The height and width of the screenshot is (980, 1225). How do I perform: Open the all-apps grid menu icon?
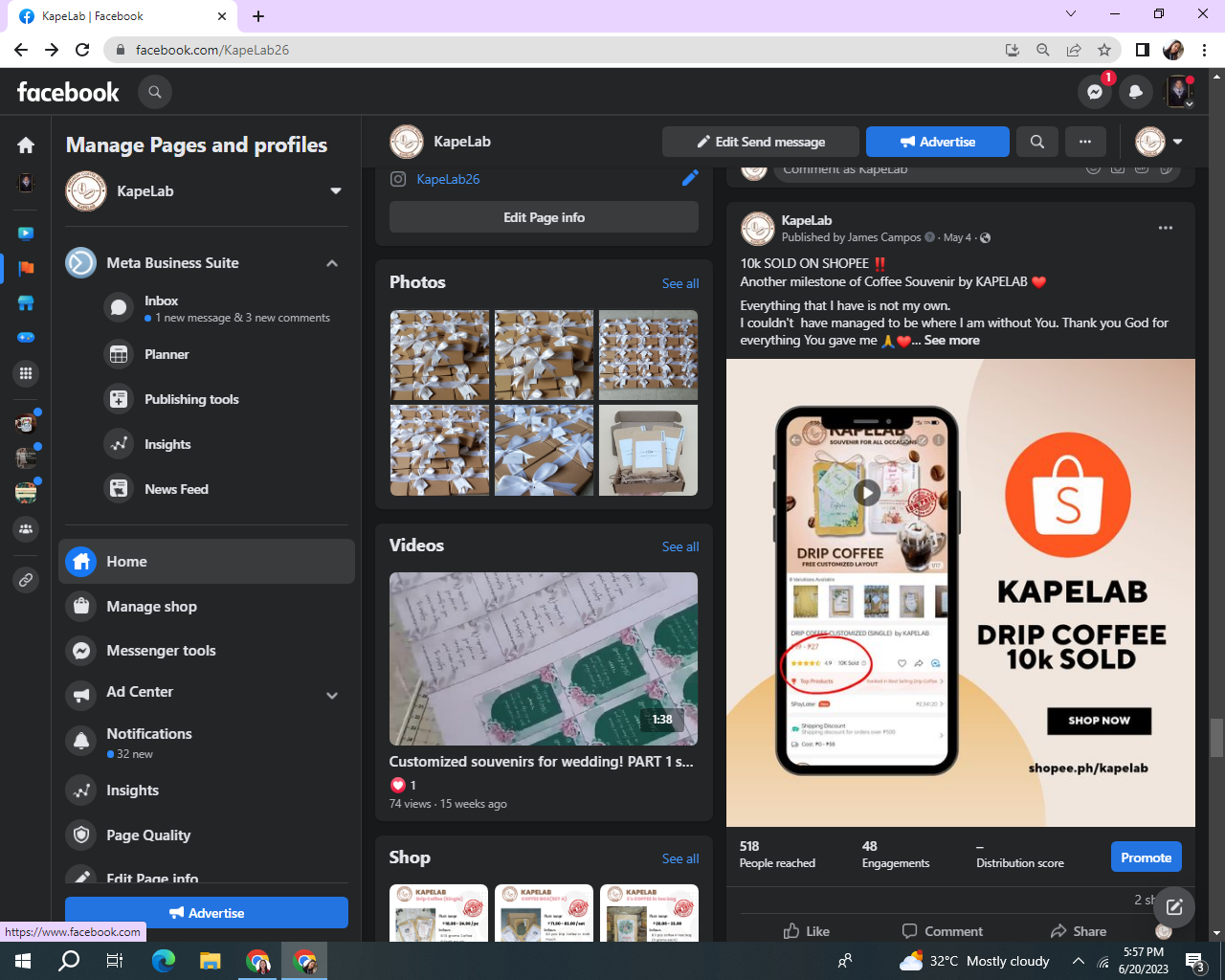coord(26,373)
